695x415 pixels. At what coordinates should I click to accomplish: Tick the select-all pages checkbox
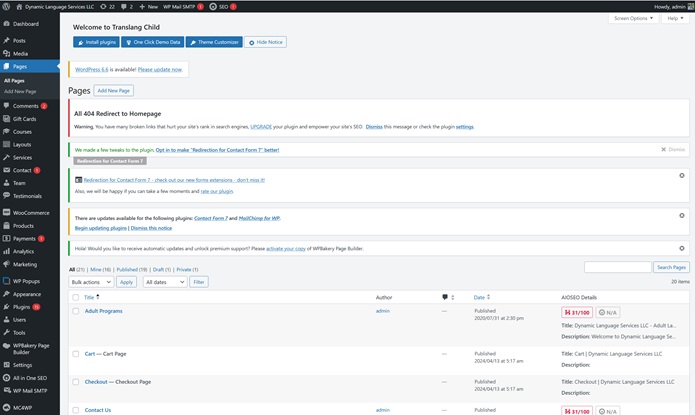(x=75, y=297)
